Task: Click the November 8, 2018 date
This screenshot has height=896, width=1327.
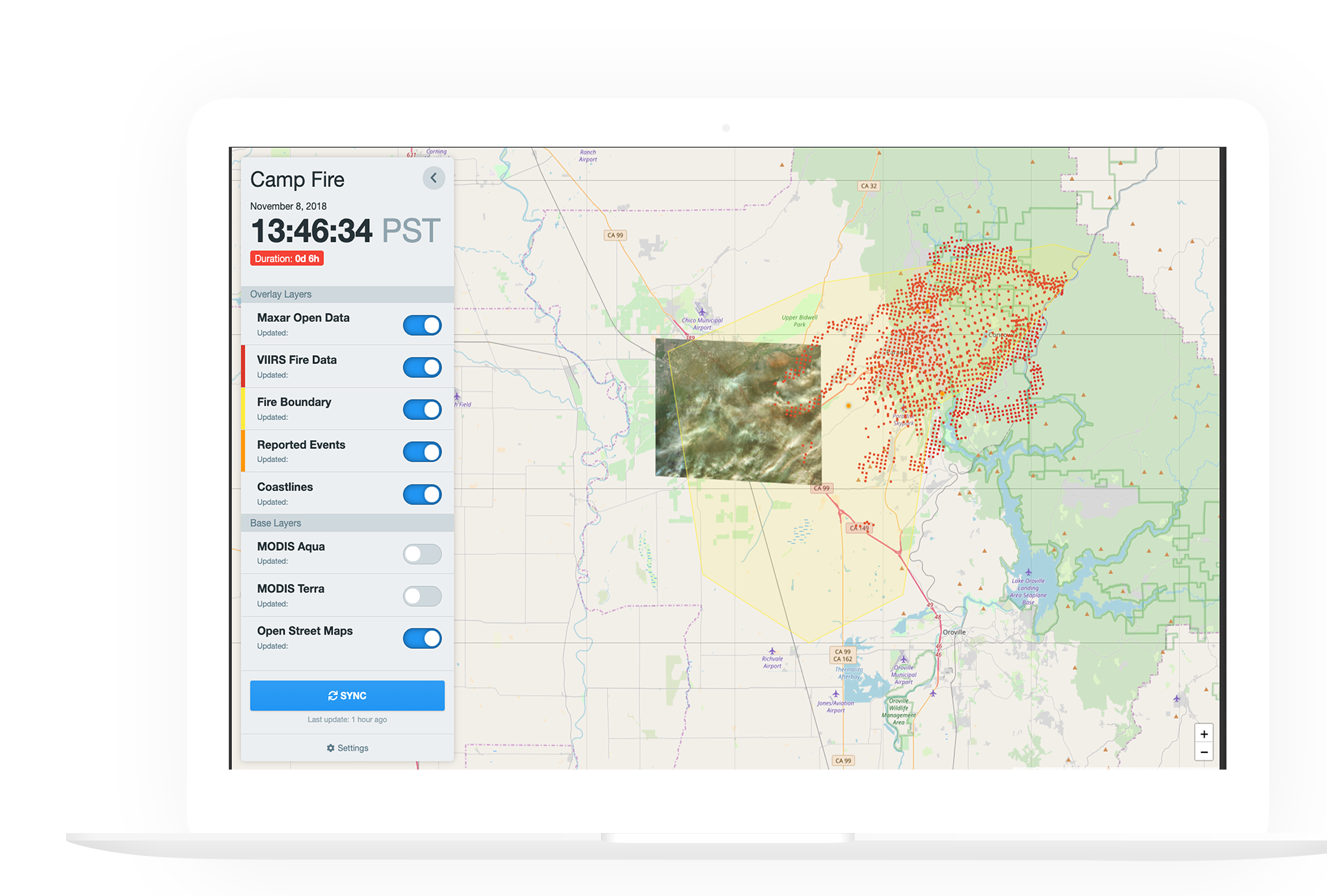Action: tap(288, 206)
